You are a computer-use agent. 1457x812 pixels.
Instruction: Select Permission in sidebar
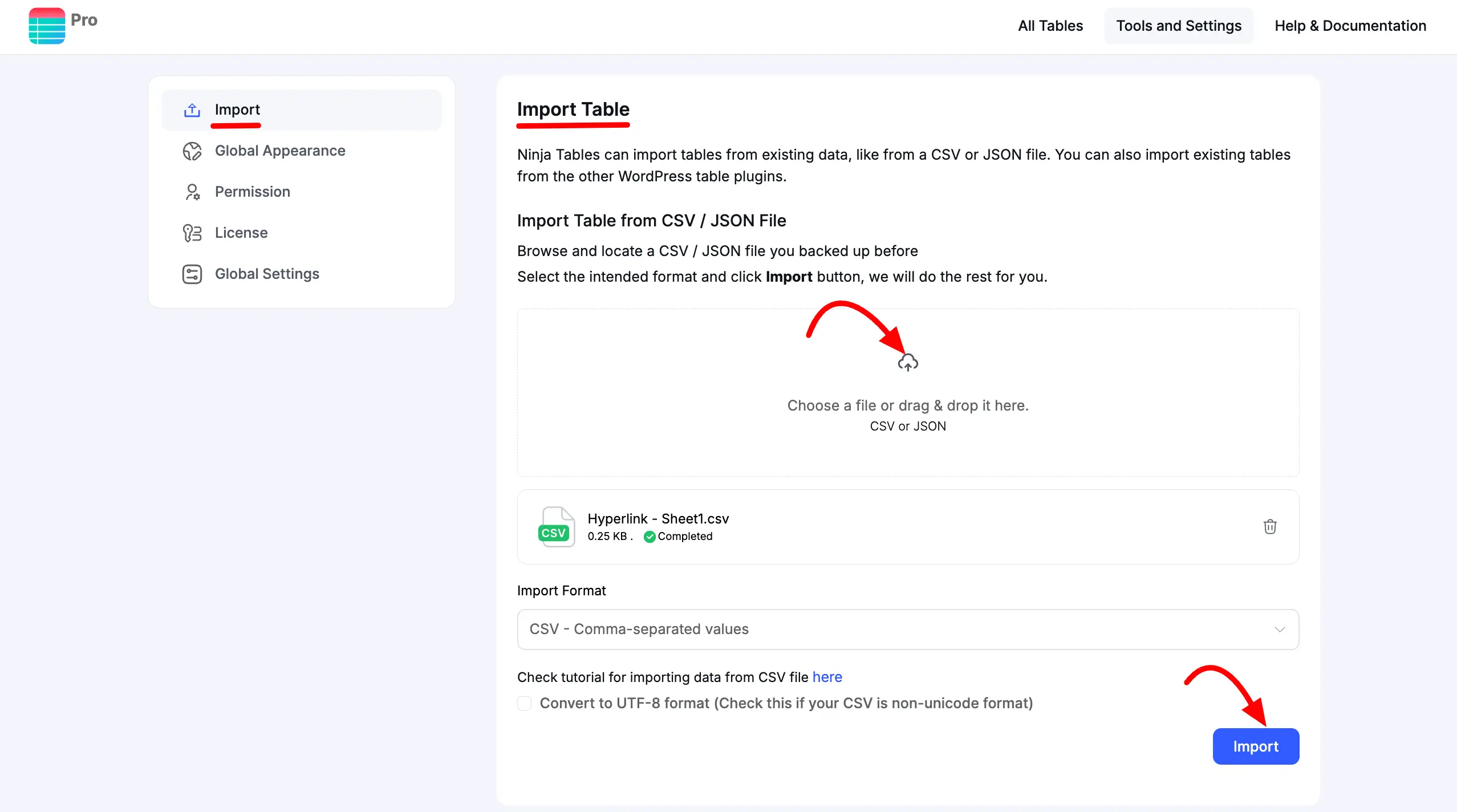(302, 192)
